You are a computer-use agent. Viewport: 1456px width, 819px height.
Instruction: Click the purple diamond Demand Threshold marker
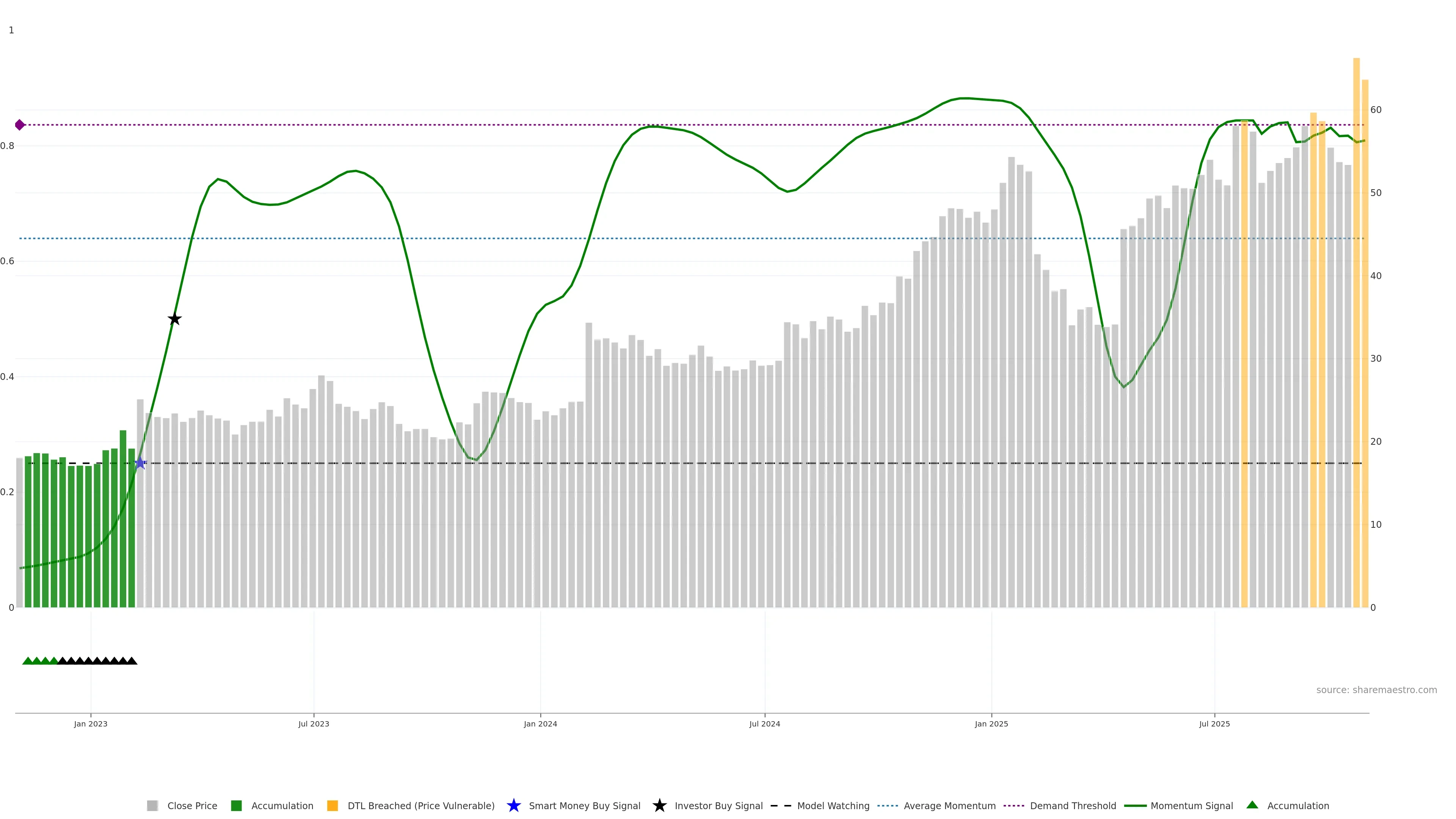point(20,125)
